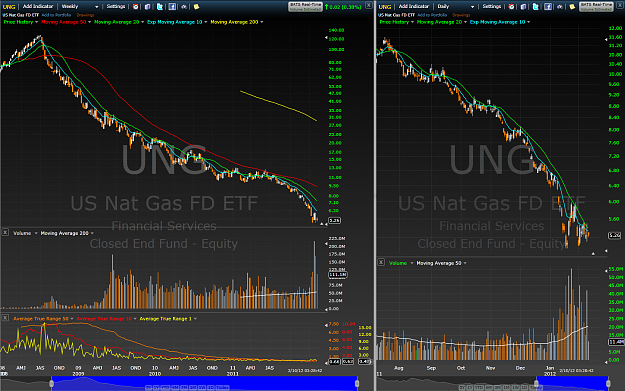Image resolution: width=625 pixels, height=391 pixels.
Task: Click Add to Portfolio link in daily chart
Action: point(432,15)
